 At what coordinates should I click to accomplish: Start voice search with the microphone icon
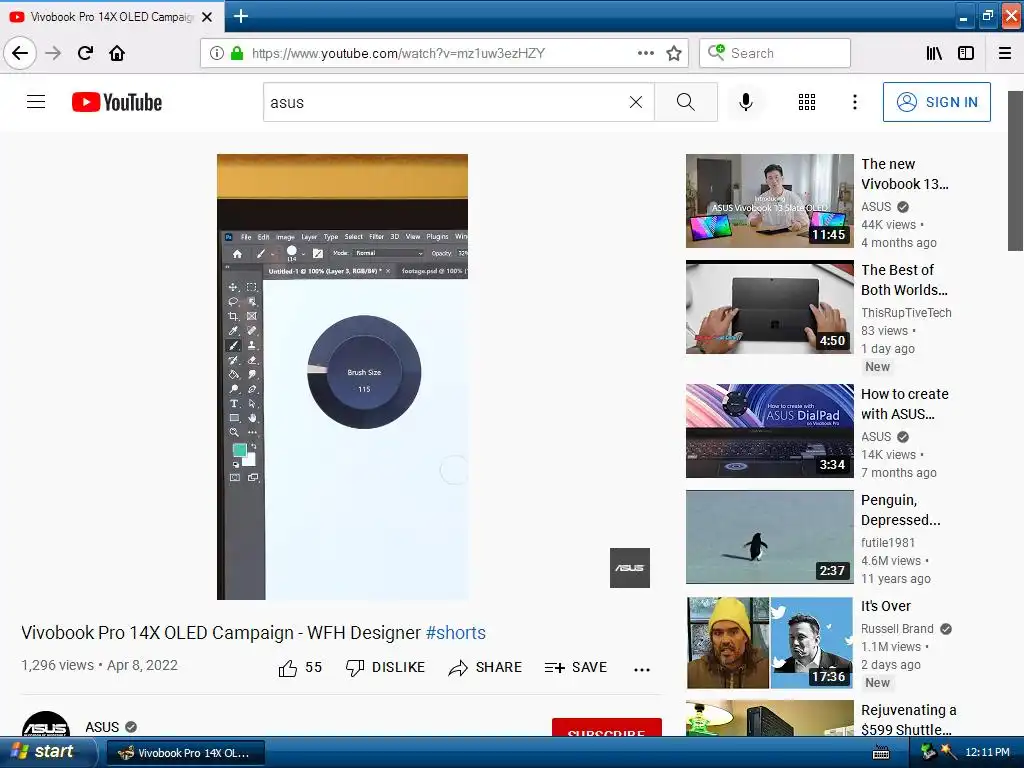tap(746, 102)
